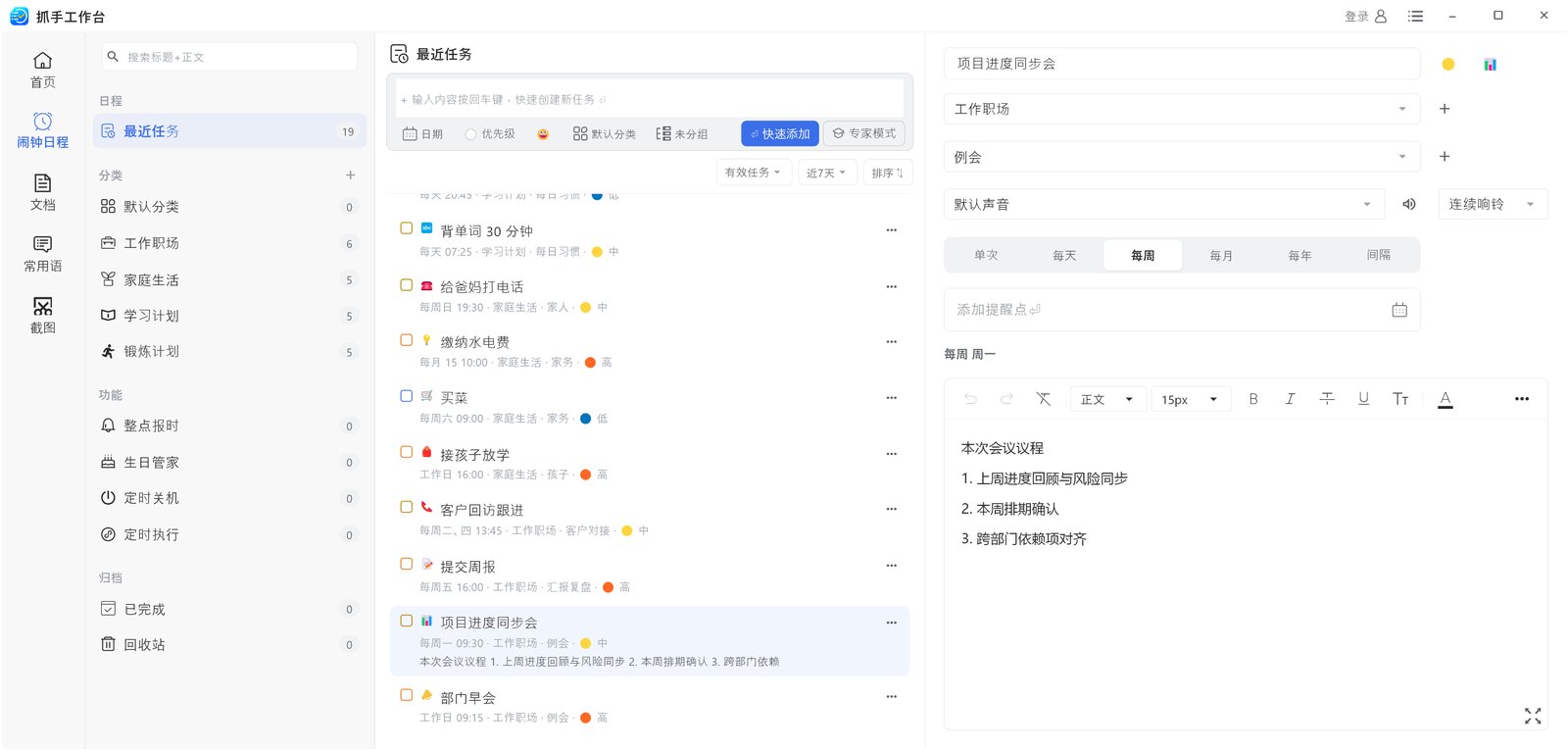Viewport: 1568px width, 750px height.
Task: Click the plus icon to add 分类
Action: coord(350,175)
